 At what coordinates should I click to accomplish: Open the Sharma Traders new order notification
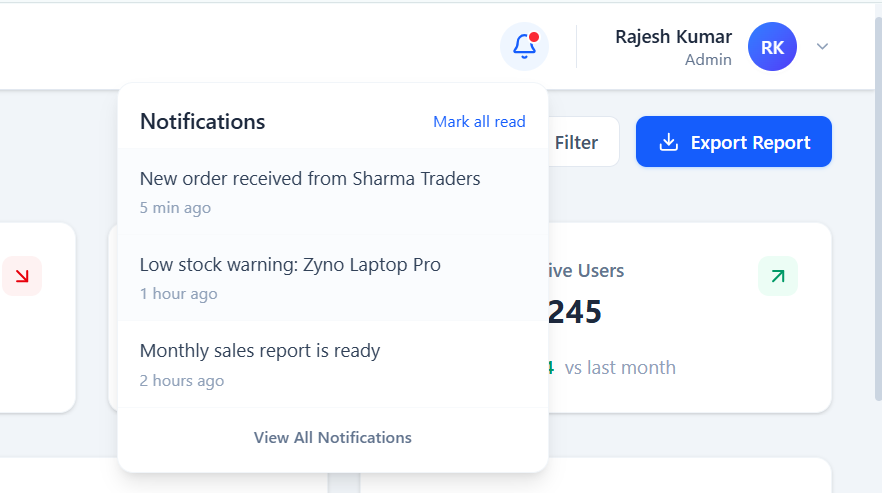click(310, 180)
